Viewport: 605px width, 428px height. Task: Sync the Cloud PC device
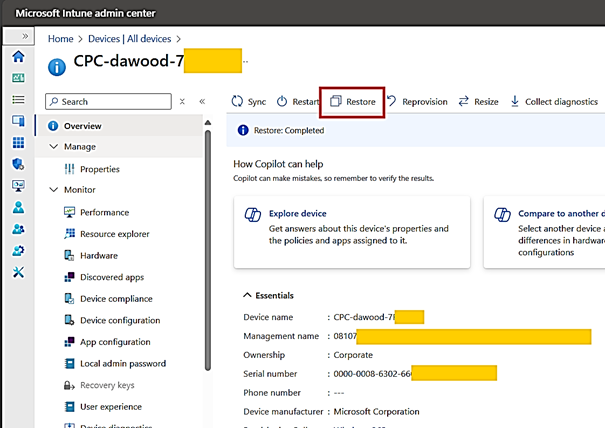[x=248, y=102]
